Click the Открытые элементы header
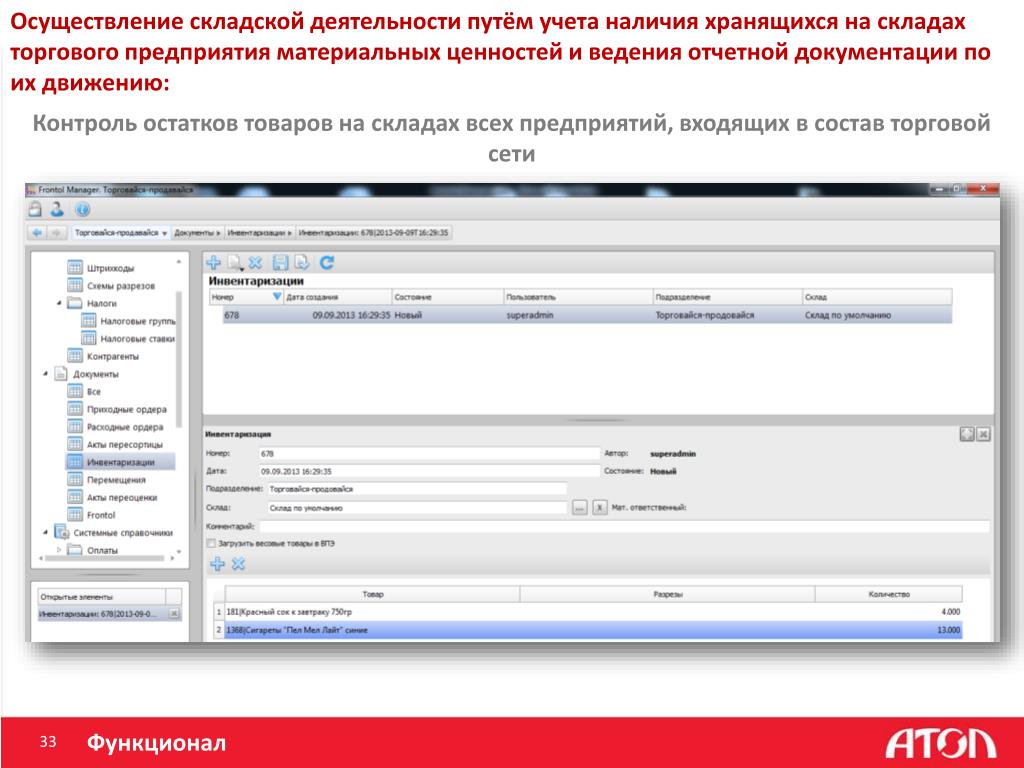 click(101, 596)
